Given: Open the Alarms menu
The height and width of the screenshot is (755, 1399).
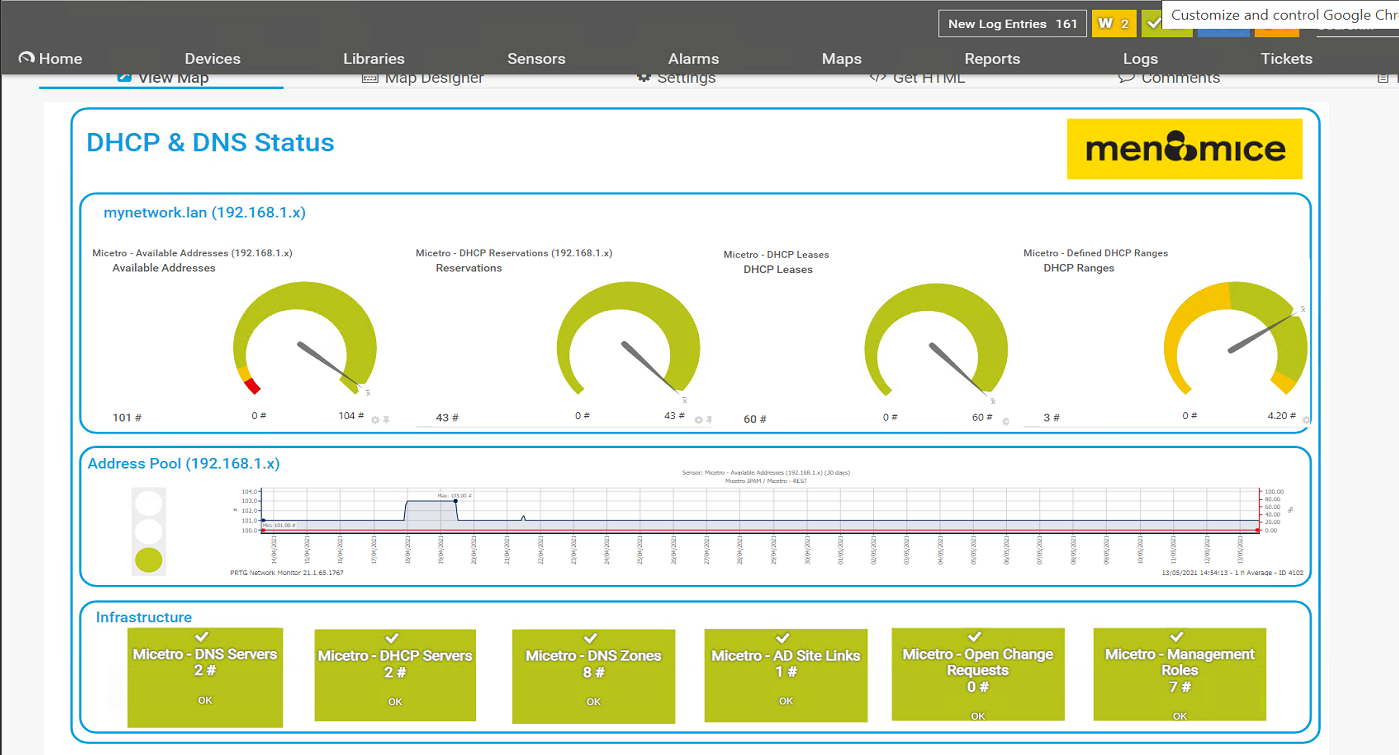Looking at the screenshot, I should pyautogui.click(x=693, y=59).
